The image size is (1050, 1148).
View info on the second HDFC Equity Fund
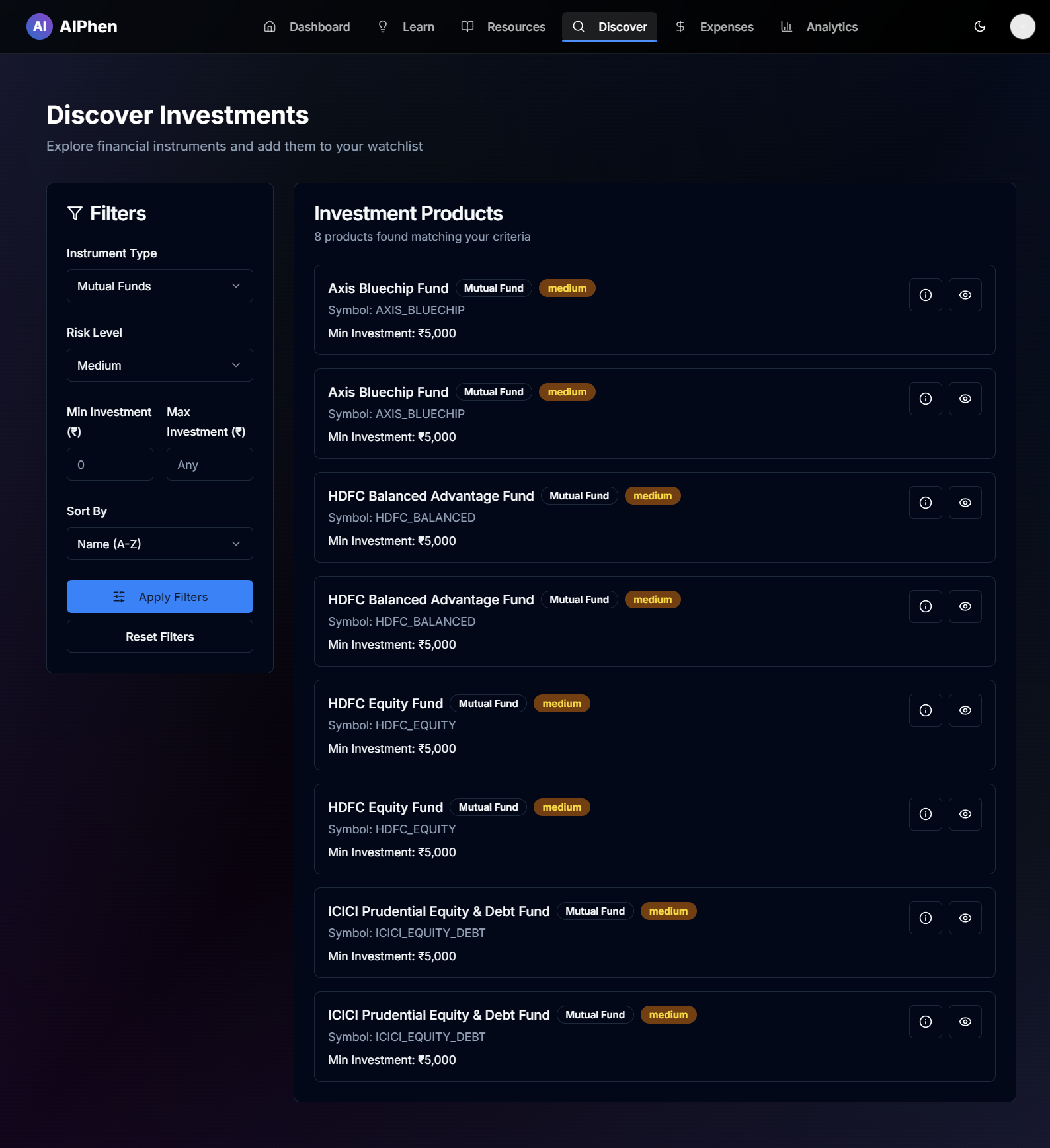pyautogui.click(x=926, y=814)
